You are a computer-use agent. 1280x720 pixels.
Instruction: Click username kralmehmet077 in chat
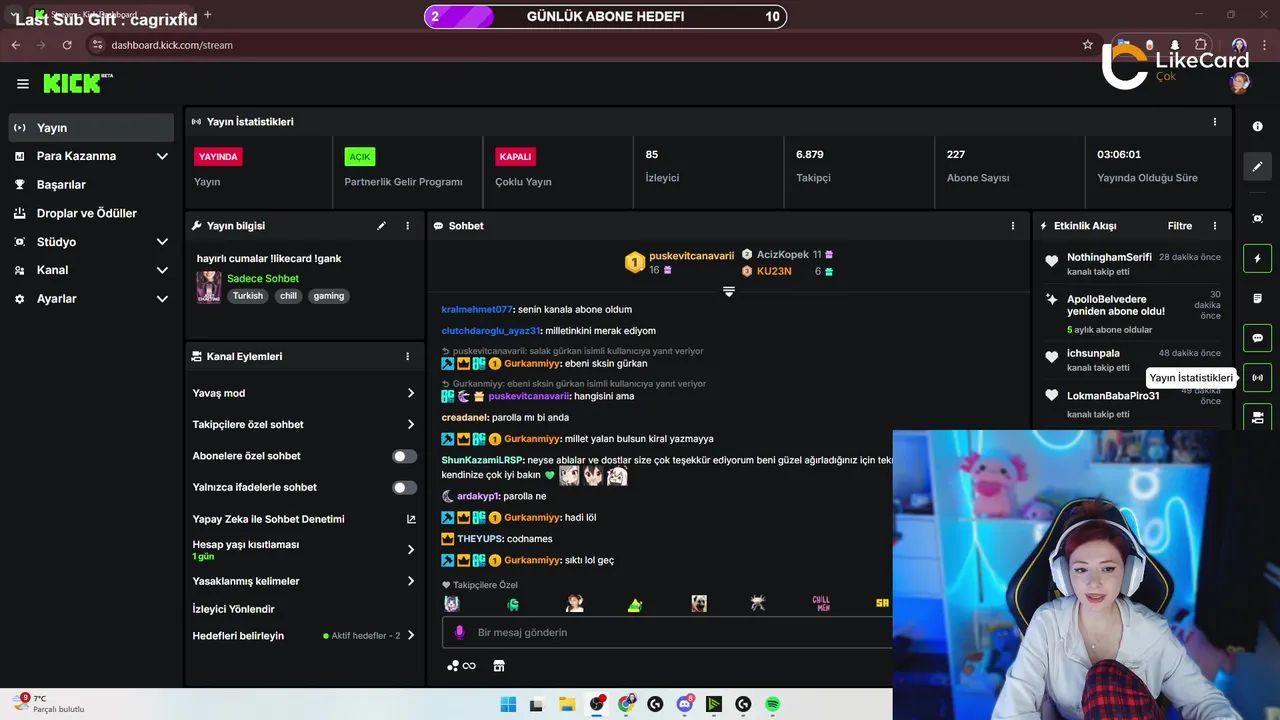477,310
